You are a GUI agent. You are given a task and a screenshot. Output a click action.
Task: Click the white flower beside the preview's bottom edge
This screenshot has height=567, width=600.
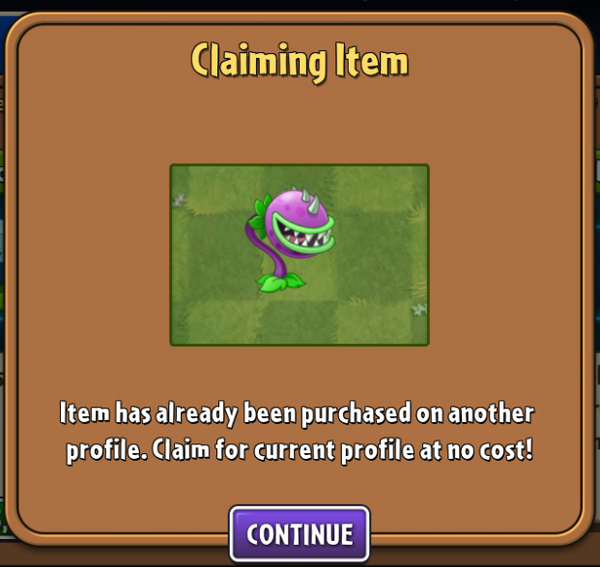point(419,308)
